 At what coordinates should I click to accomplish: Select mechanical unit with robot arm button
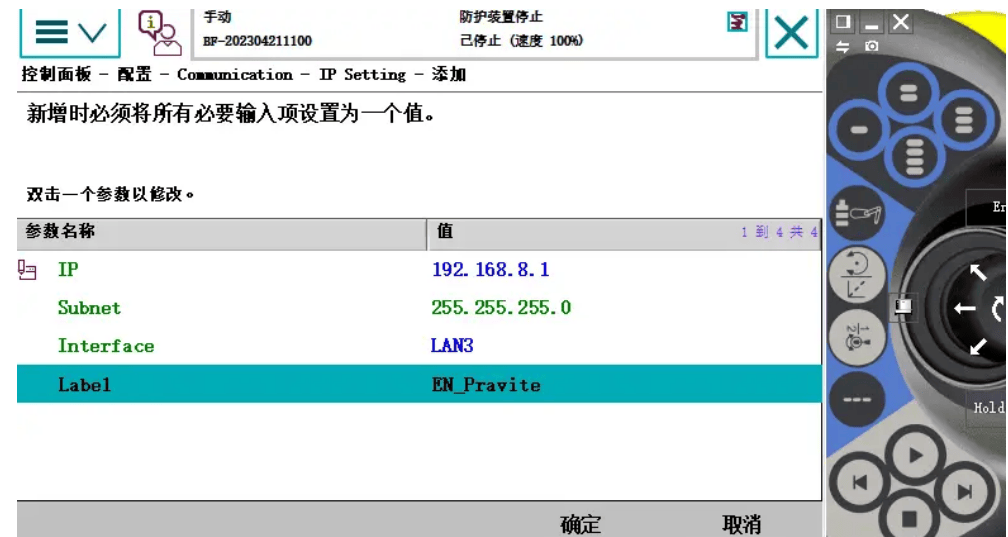[x=858, y=213]
